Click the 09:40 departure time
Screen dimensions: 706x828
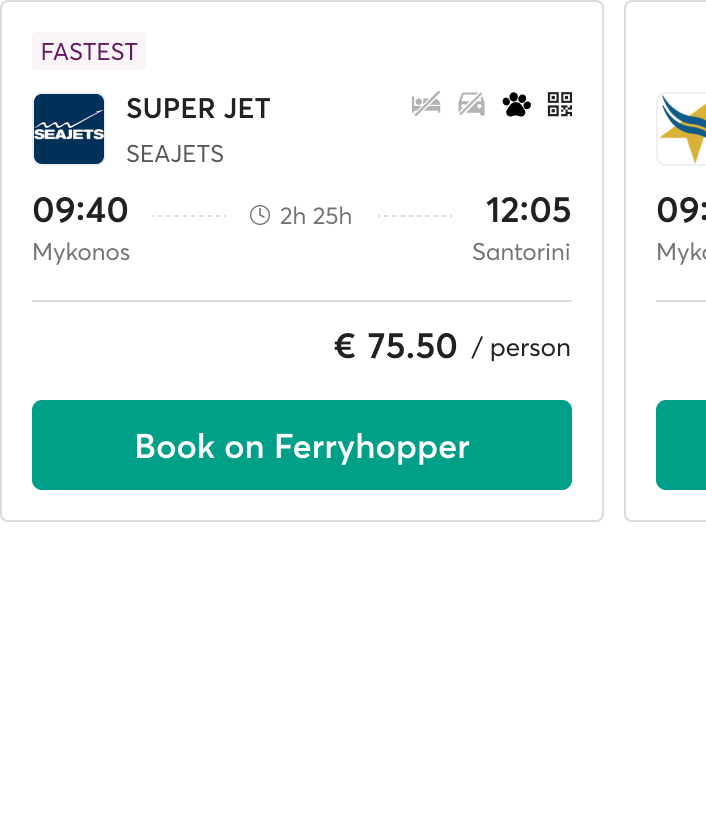click(81, 211)
